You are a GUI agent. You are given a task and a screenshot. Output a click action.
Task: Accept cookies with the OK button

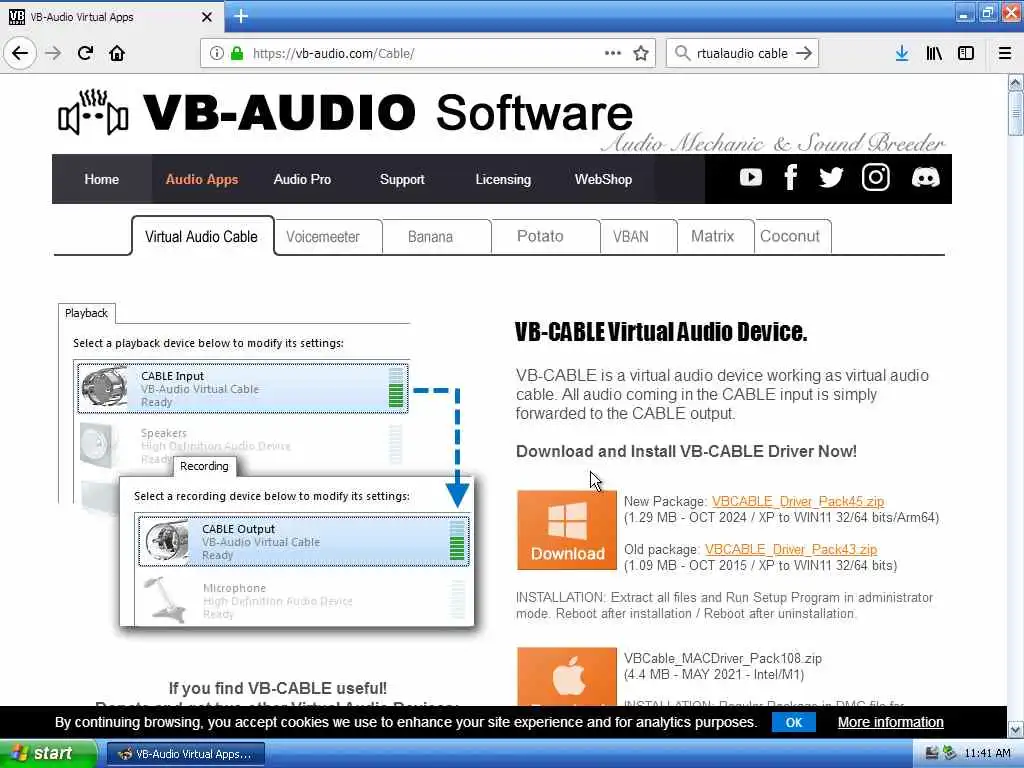coord(793,722)
